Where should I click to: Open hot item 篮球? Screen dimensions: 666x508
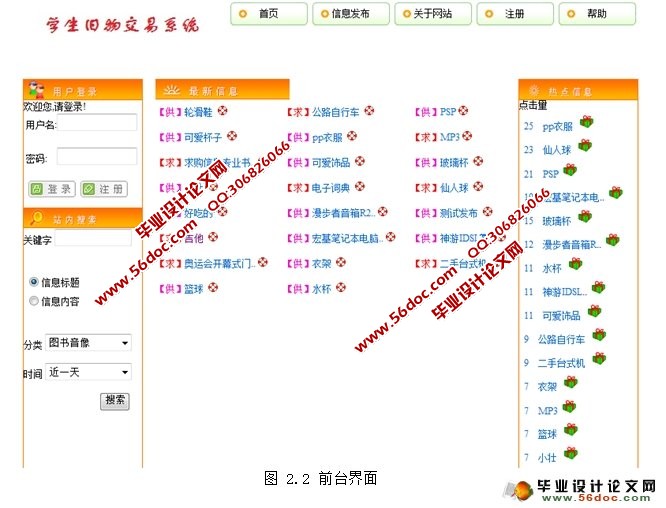coord(547,435)
